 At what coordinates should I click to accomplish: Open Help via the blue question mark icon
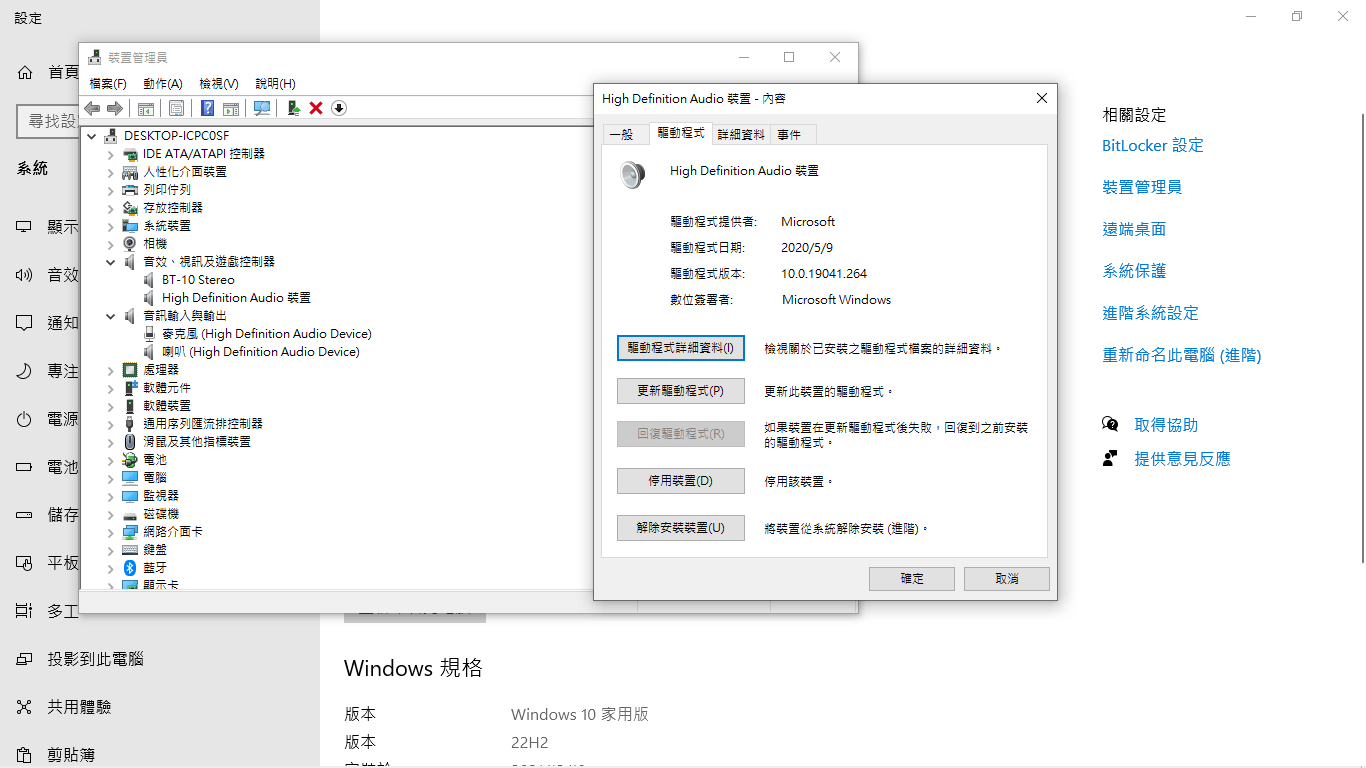click(x=207, y=108)
